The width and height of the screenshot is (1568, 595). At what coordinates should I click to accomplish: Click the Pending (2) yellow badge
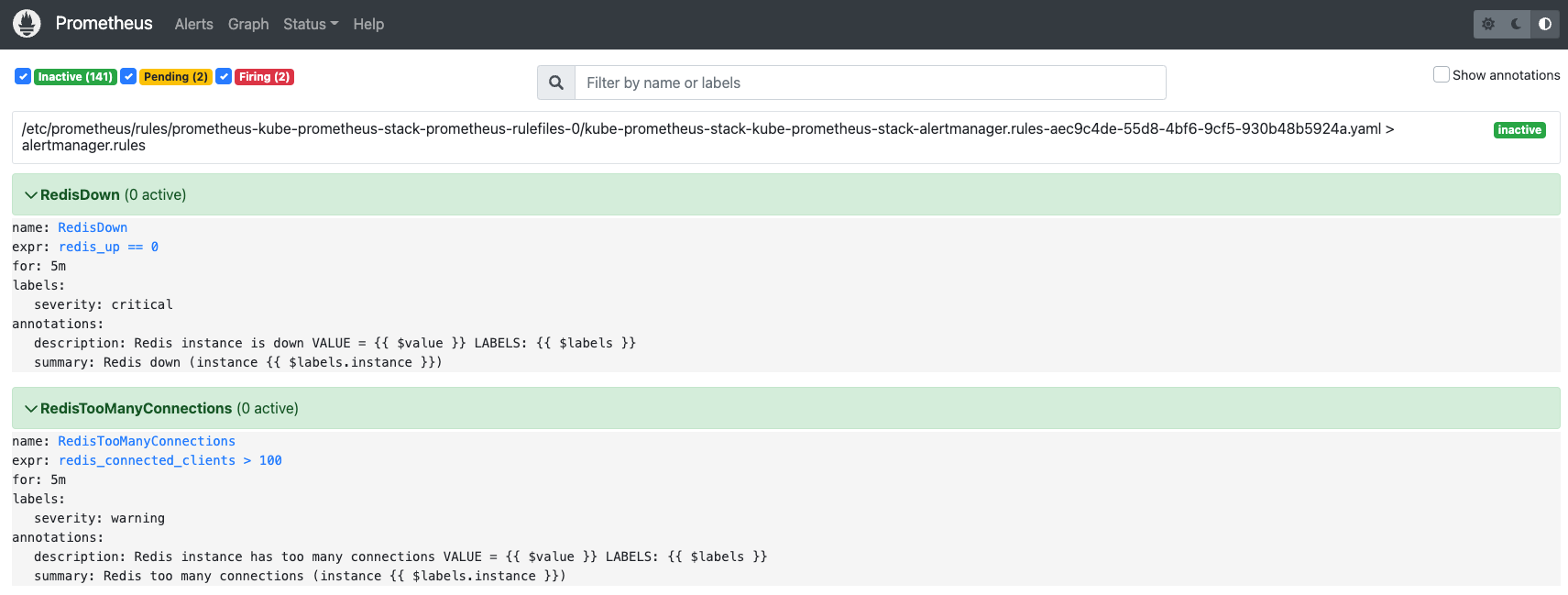tap(176, 77)
